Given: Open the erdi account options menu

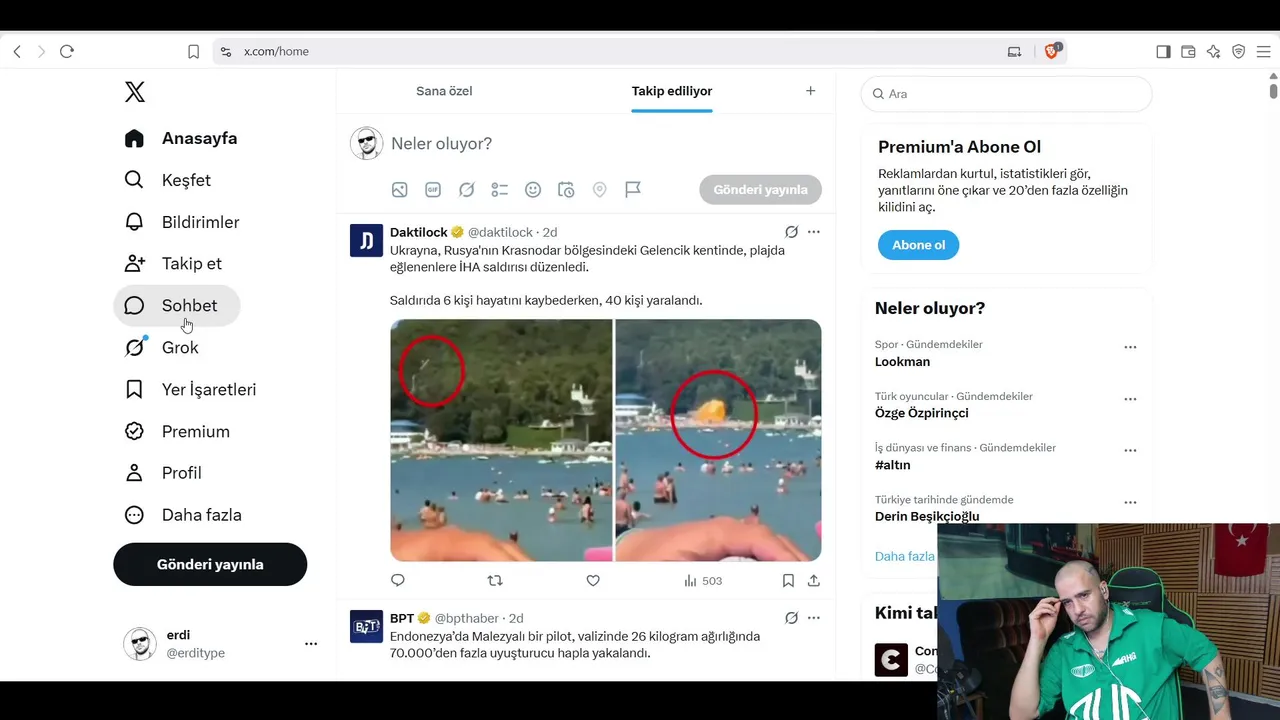Looking at the screenshot, I should [311, 644].
